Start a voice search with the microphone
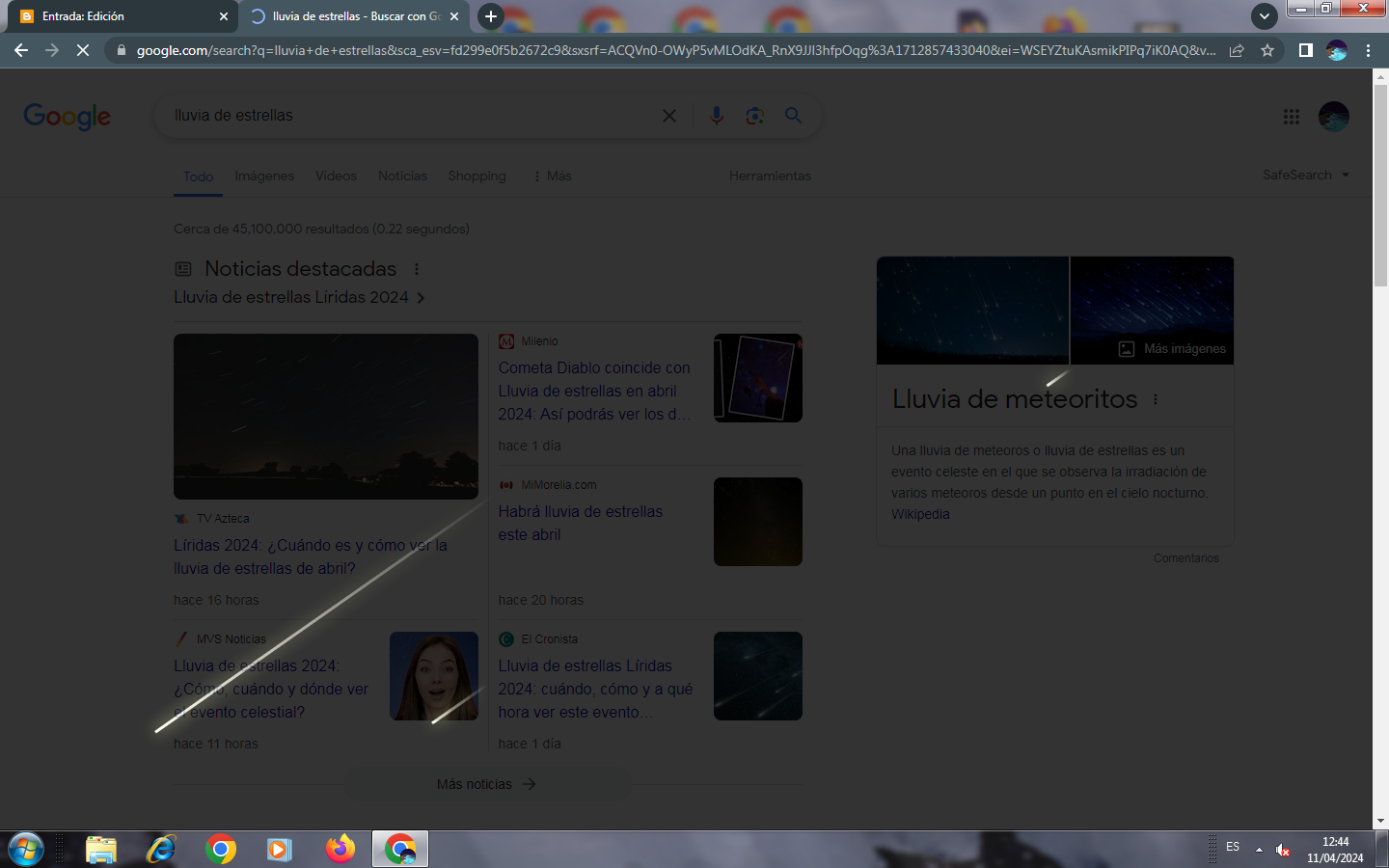Screen dimensions: 1389x868 tap(716, 116)
